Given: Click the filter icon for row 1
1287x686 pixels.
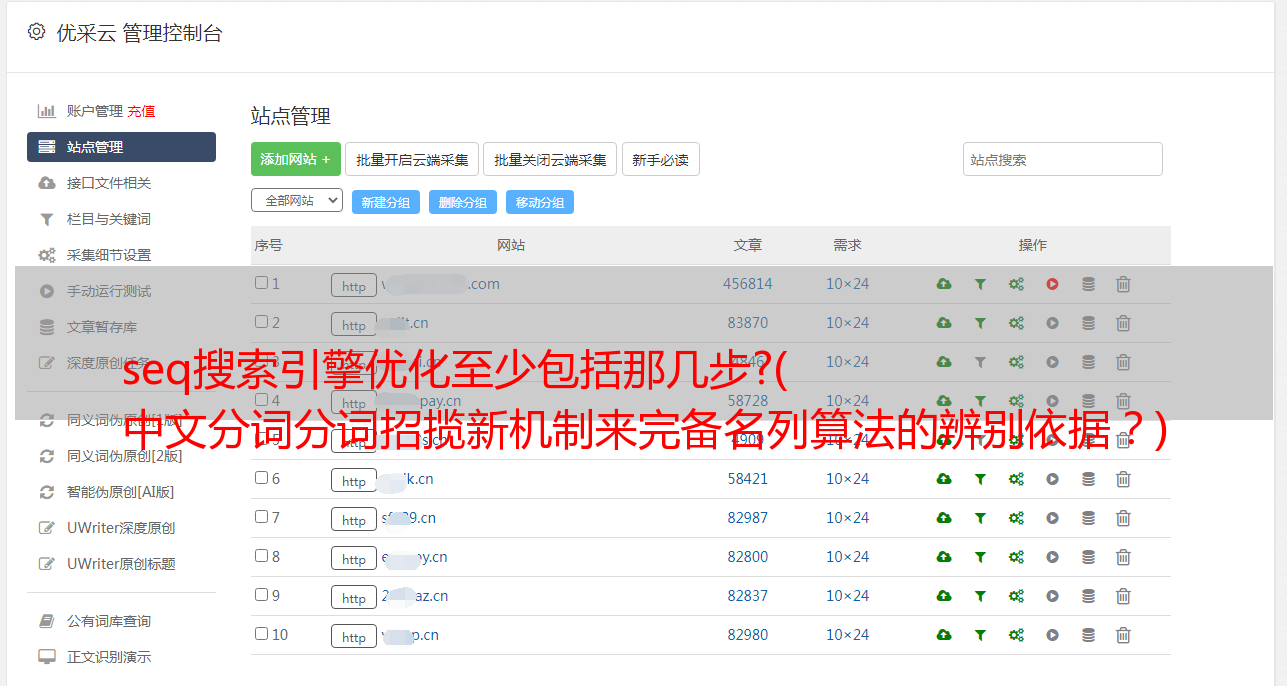Looking at the screenshot, I should click(x=980, y=284).
